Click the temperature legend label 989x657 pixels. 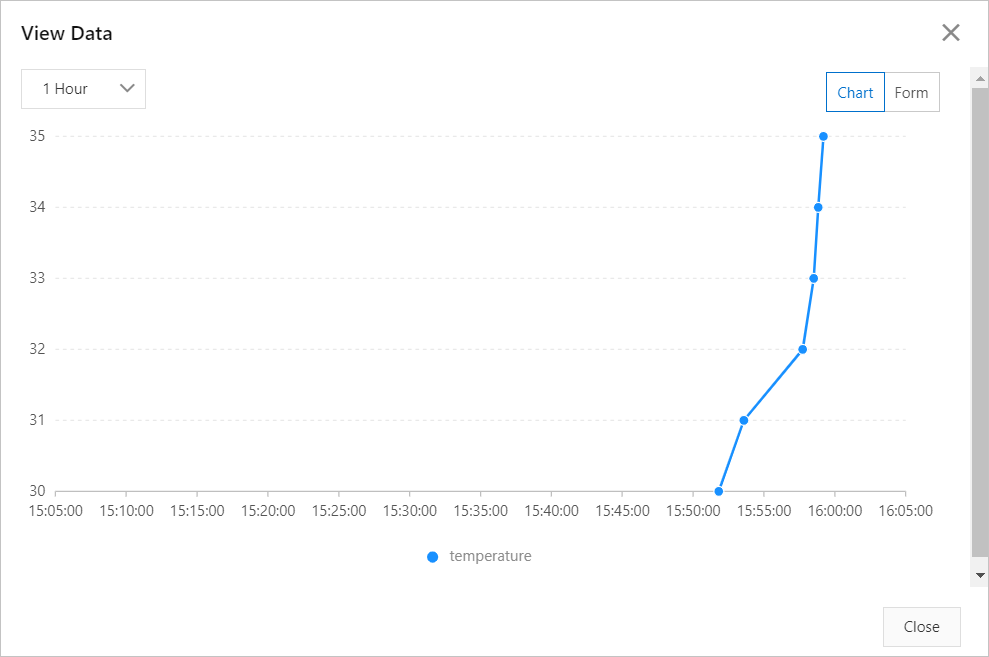[490, 556]
